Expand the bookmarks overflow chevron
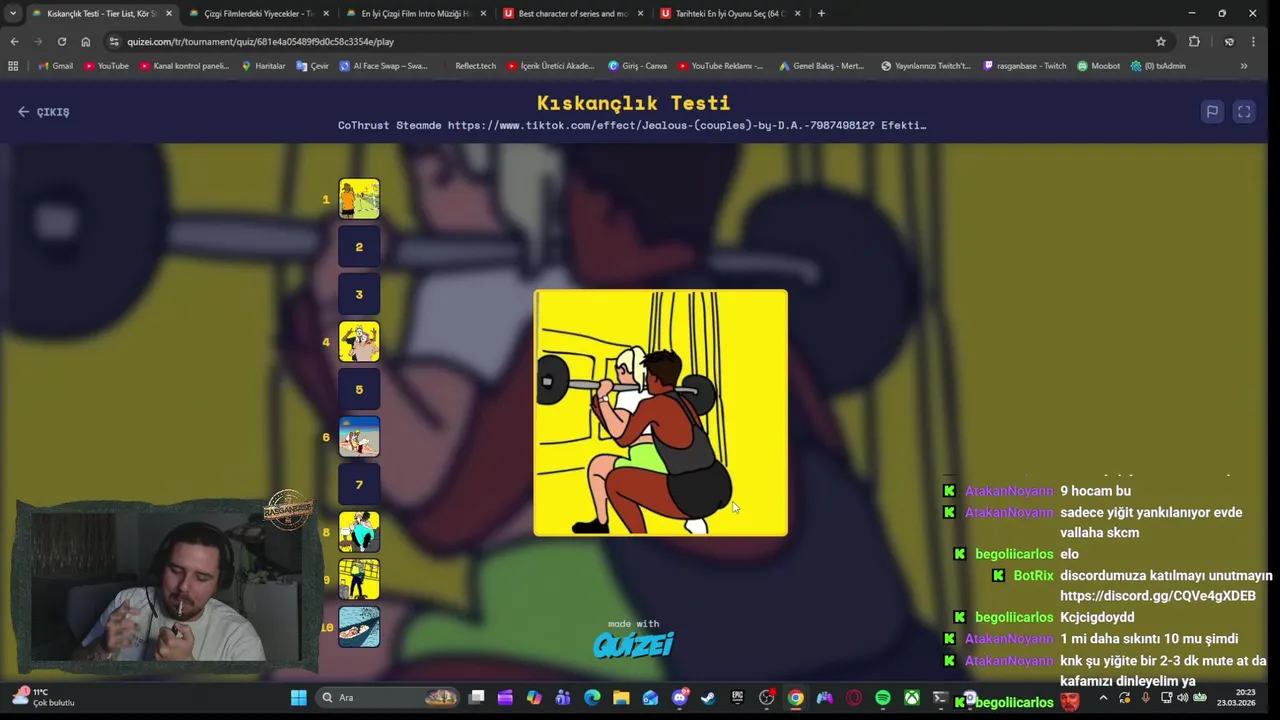The width and height of the screenshot is (1280, 720). (1244, 66)
